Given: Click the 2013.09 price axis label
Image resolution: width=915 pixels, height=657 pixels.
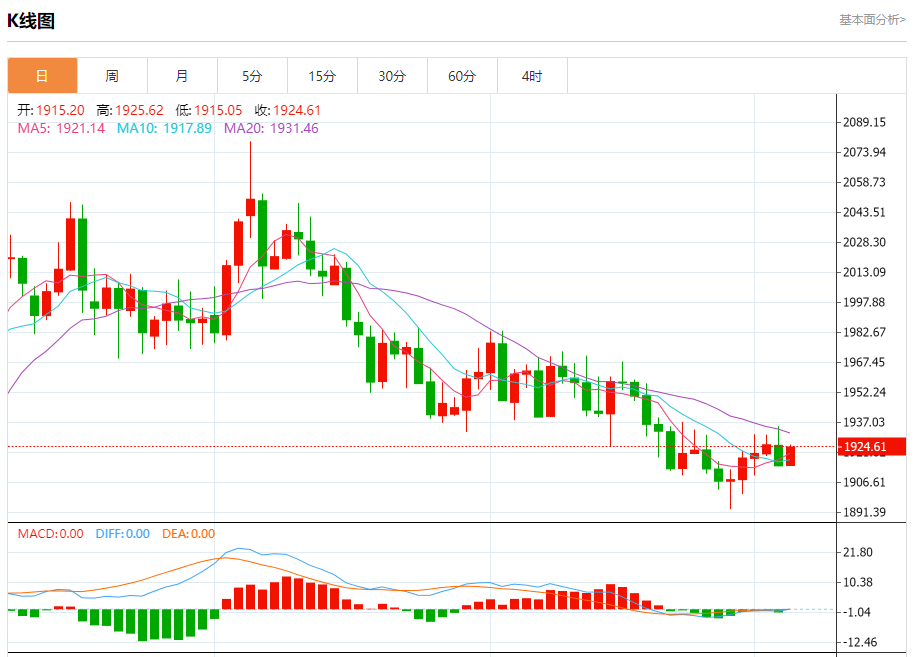Looking at the screenshot, I should pos(864,272).
